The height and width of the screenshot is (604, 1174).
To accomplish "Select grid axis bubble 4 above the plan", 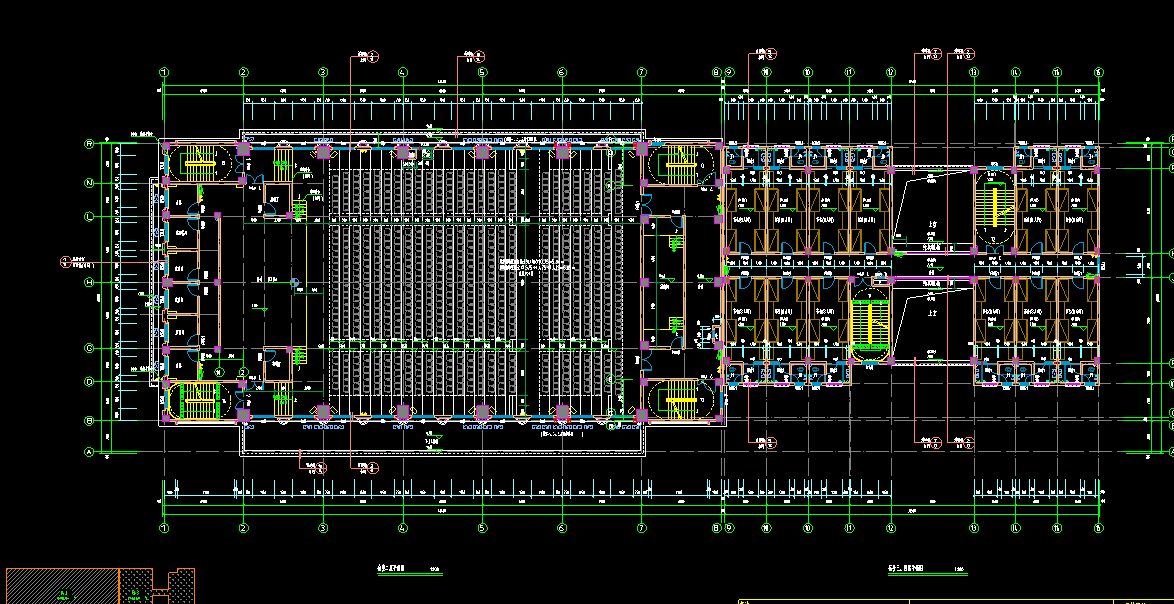I will (x=402, y=73).
